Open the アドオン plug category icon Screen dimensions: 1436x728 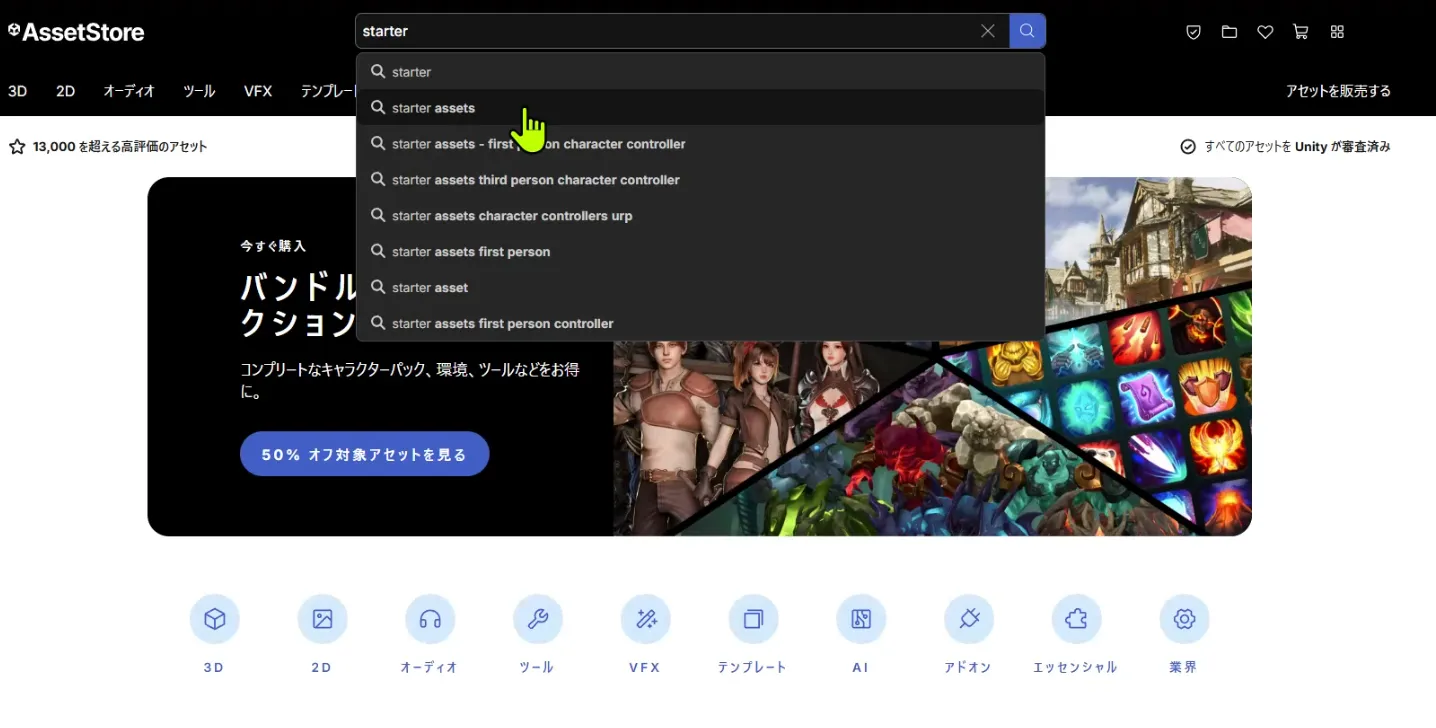pos(968,620)
